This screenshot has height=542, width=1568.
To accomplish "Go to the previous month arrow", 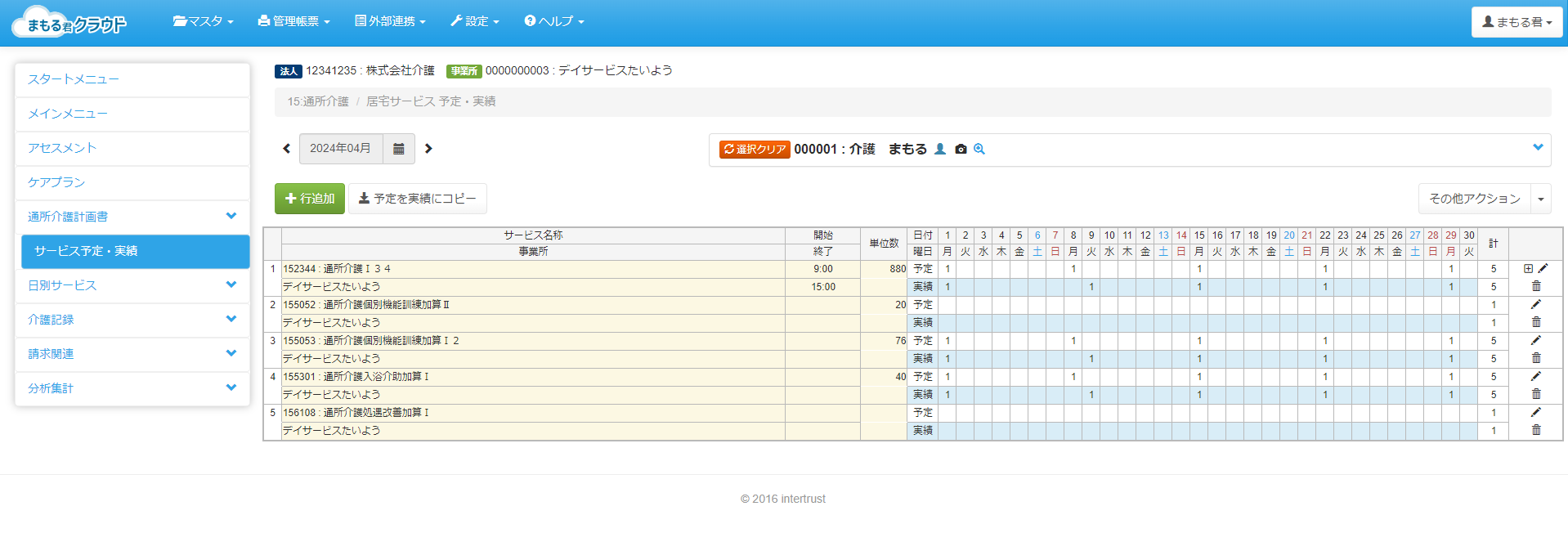I will [x=286, y=149].
